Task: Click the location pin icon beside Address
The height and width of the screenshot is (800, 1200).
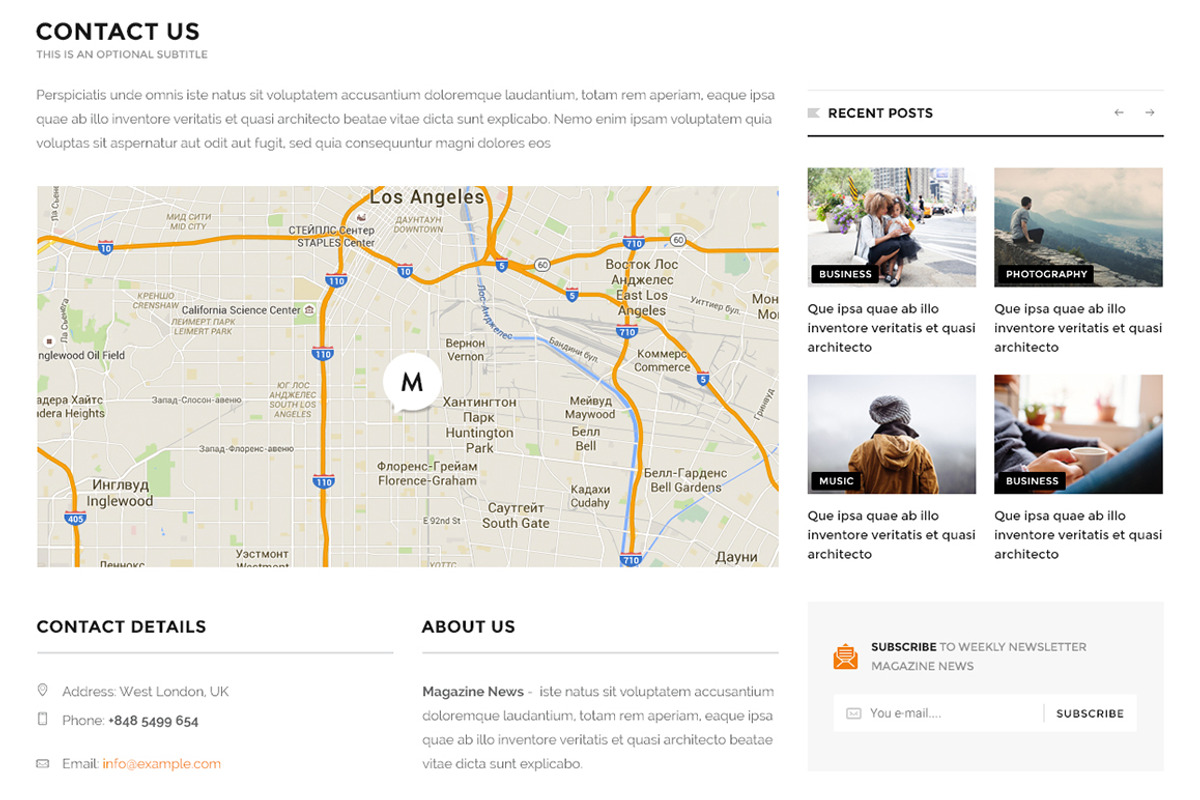Action: coord(42,690)
